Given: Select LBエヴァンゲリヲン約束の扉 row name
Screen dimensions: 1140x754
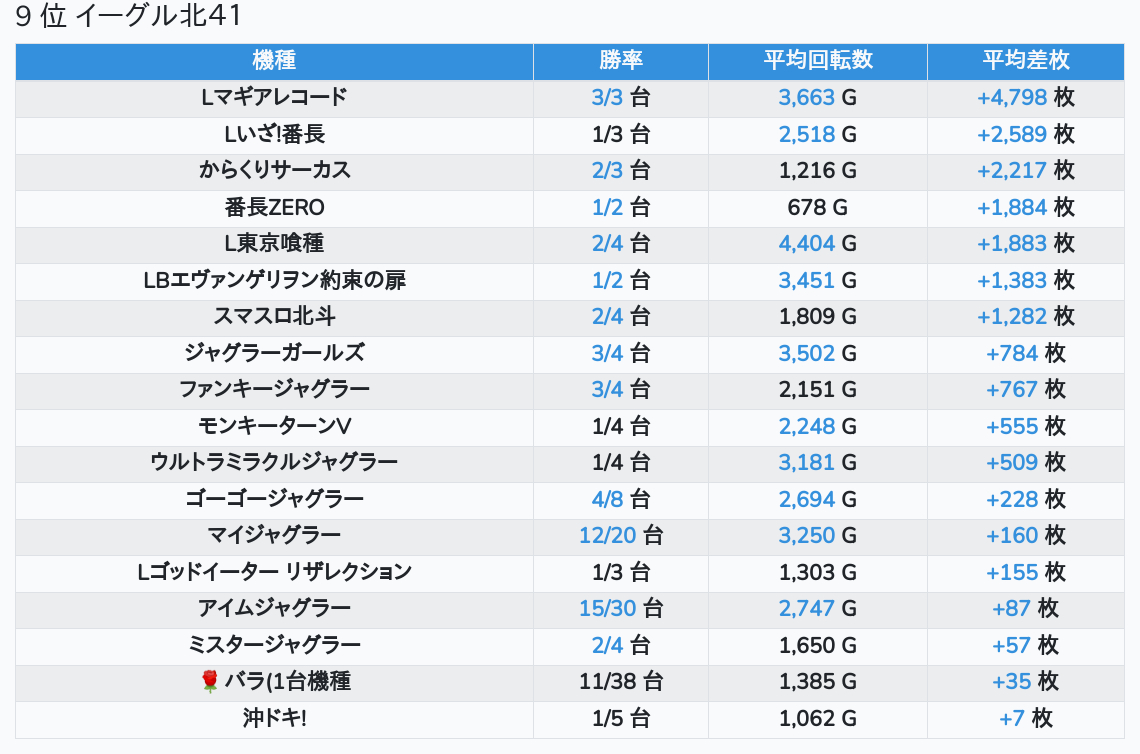Looking at the screenshot, I should pyautogui.click(x=274, y=280).
